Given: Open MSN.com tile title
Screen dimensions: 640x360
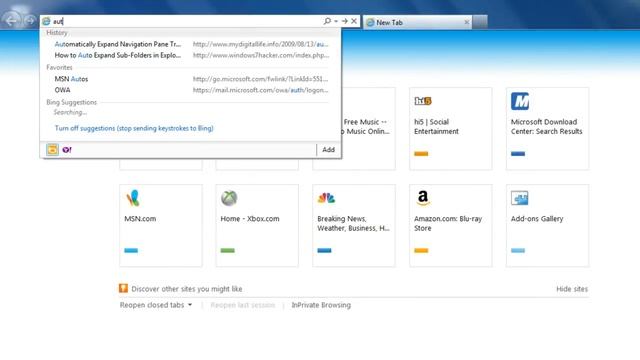Looking at the screenshot, I should (140, 219).
